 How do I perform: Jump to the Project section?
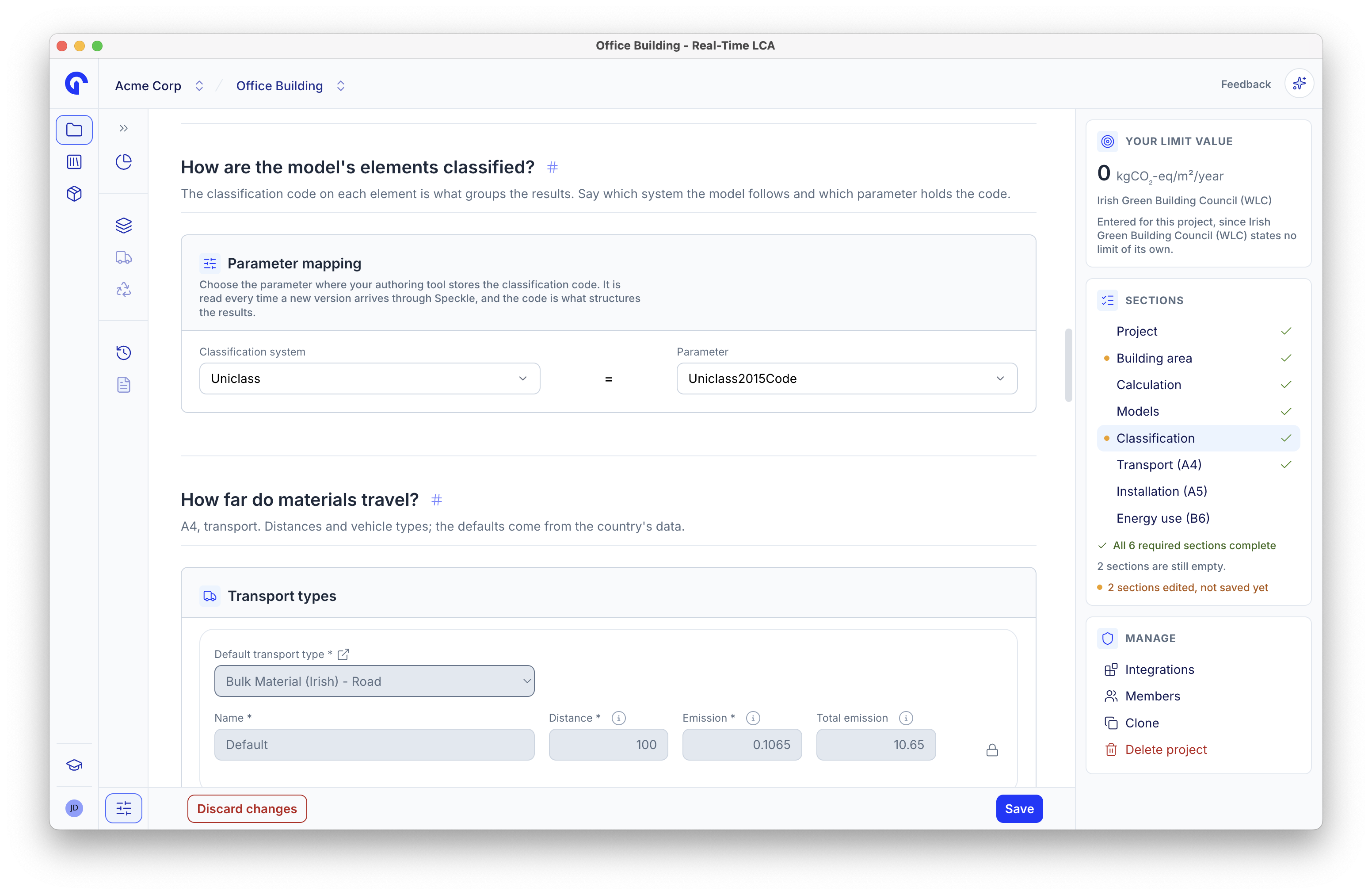click(1198, 331)
